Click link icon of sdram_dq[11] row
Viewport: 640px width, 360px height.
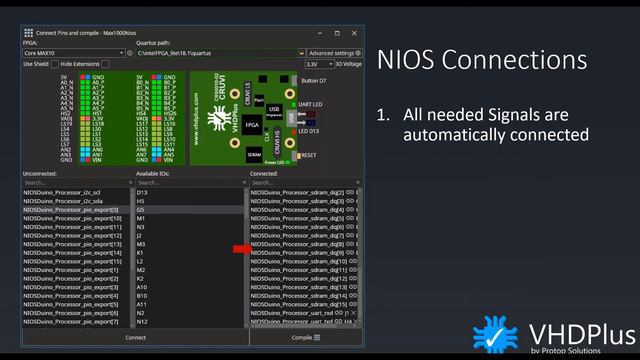[x=353, y=270]
